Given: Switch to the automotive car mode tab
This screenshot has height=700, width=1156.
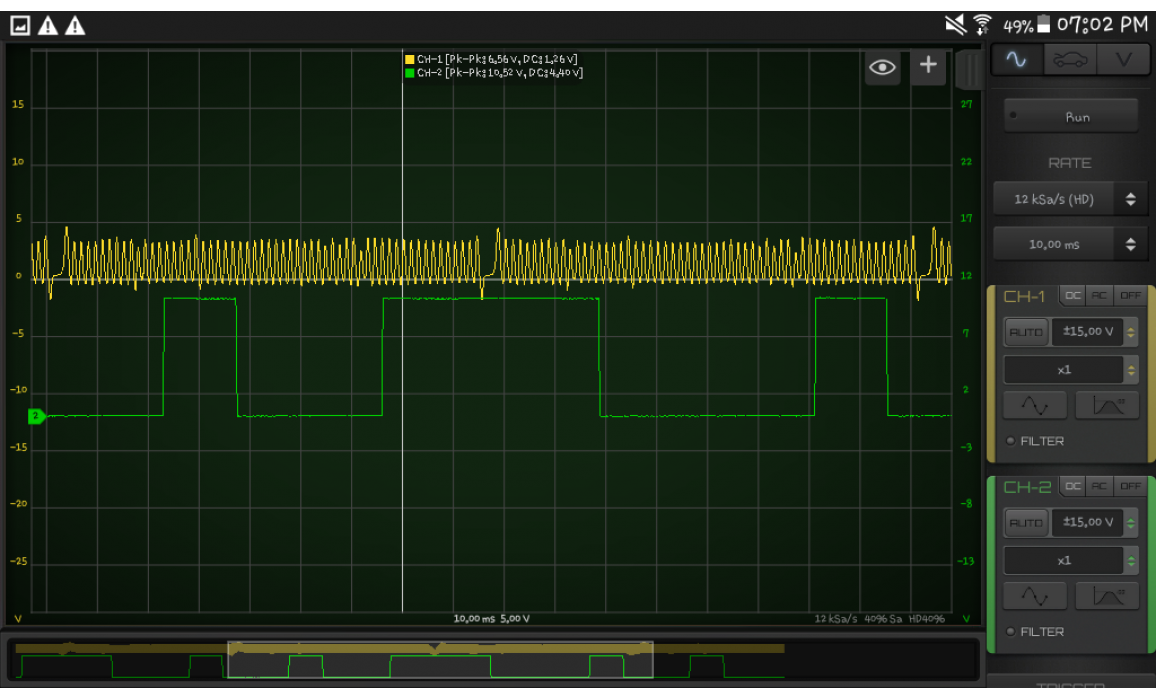Looking at the screenshot, I should (1069, 60).
